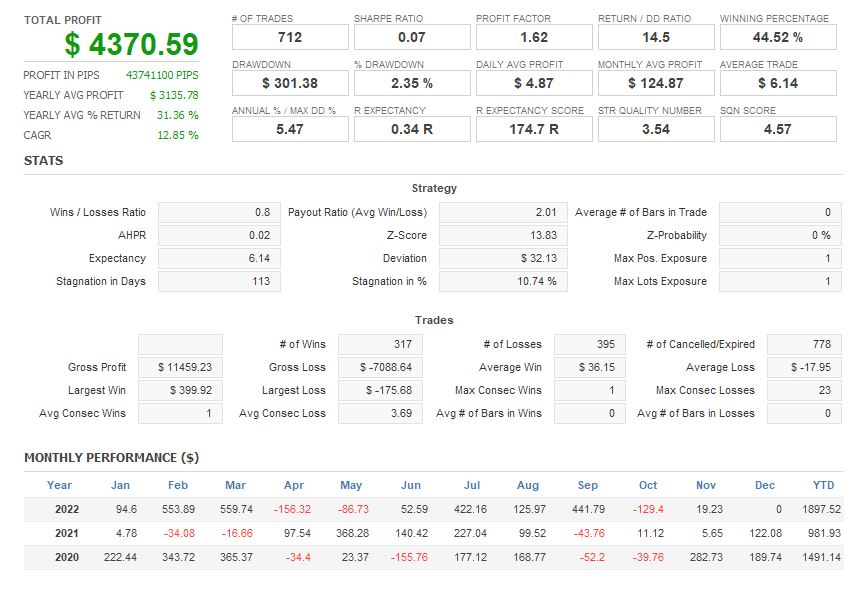Select the # of Trades value box

[x=290, y=37]
